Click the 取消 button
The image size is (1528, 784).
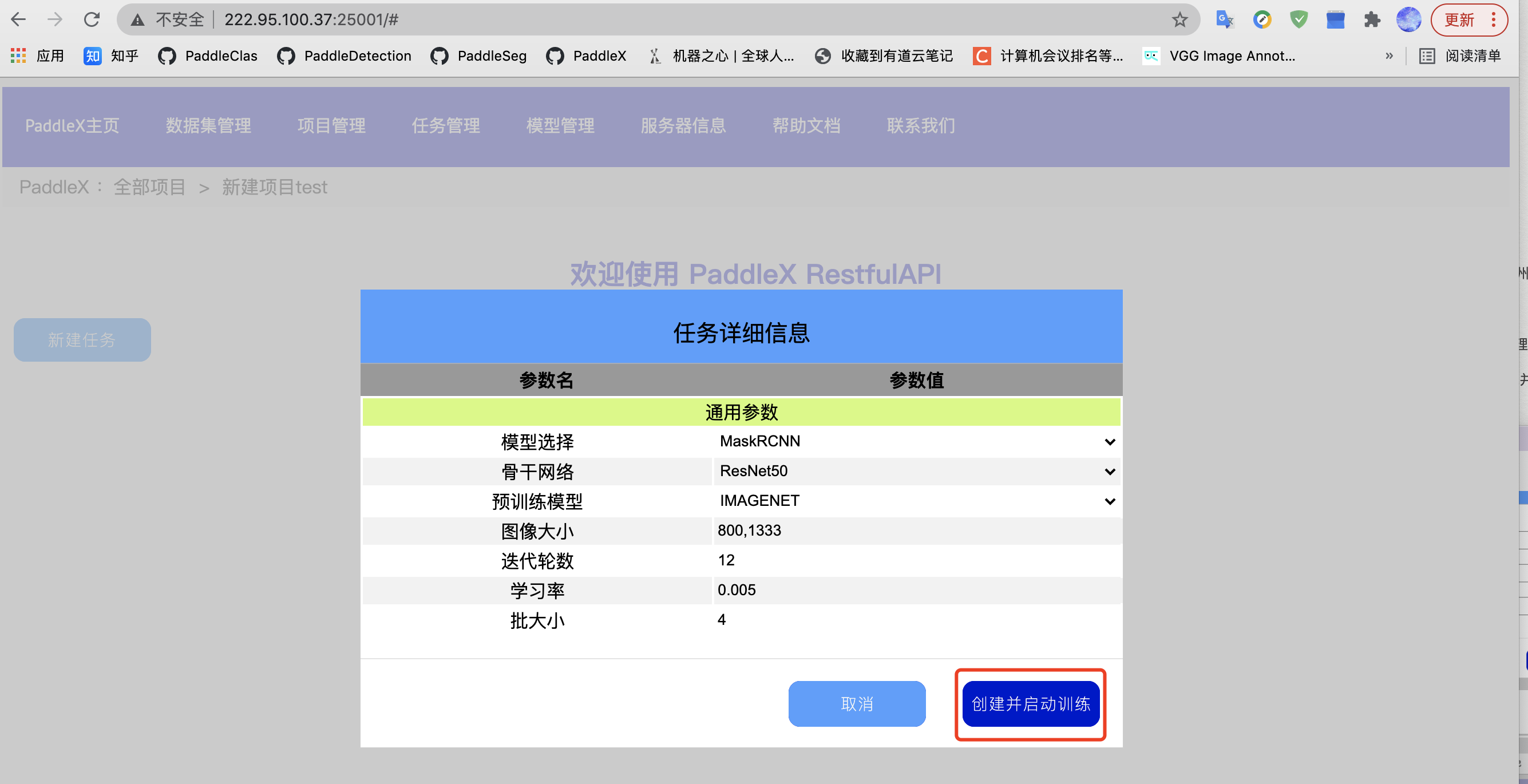856,703
